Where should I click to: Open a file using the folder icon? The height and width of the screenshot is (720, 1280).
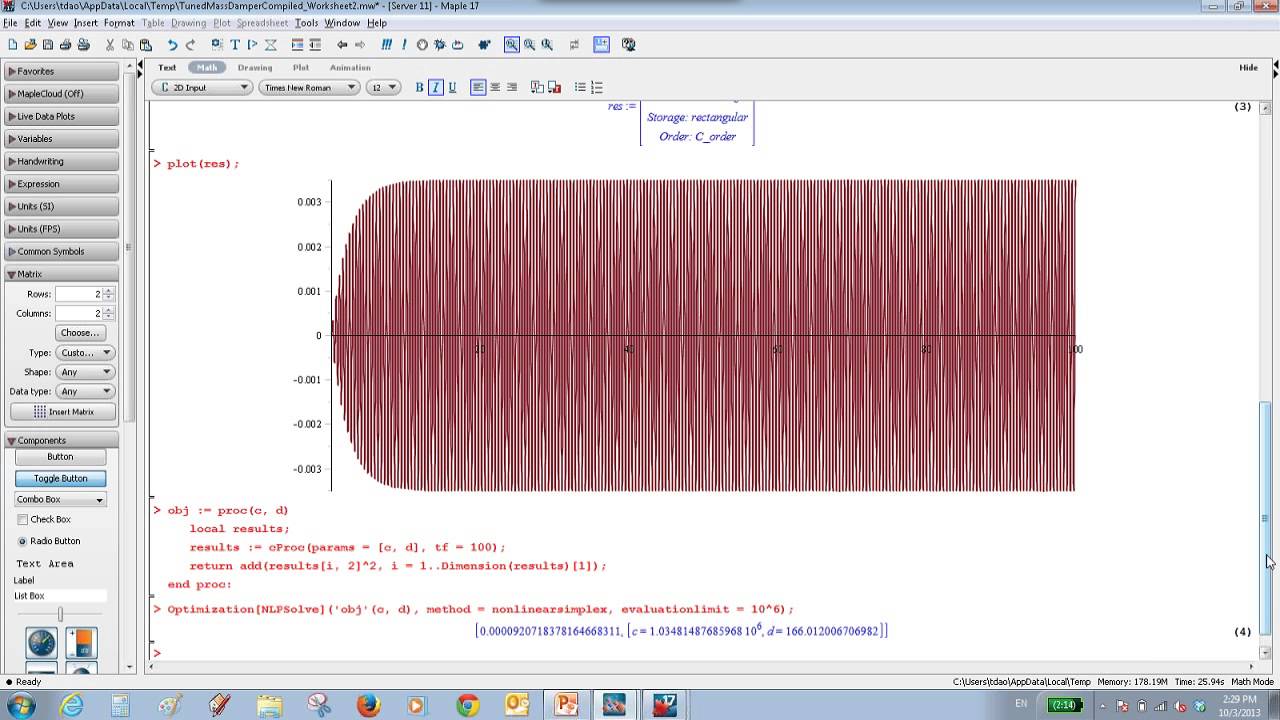(30, 44)
